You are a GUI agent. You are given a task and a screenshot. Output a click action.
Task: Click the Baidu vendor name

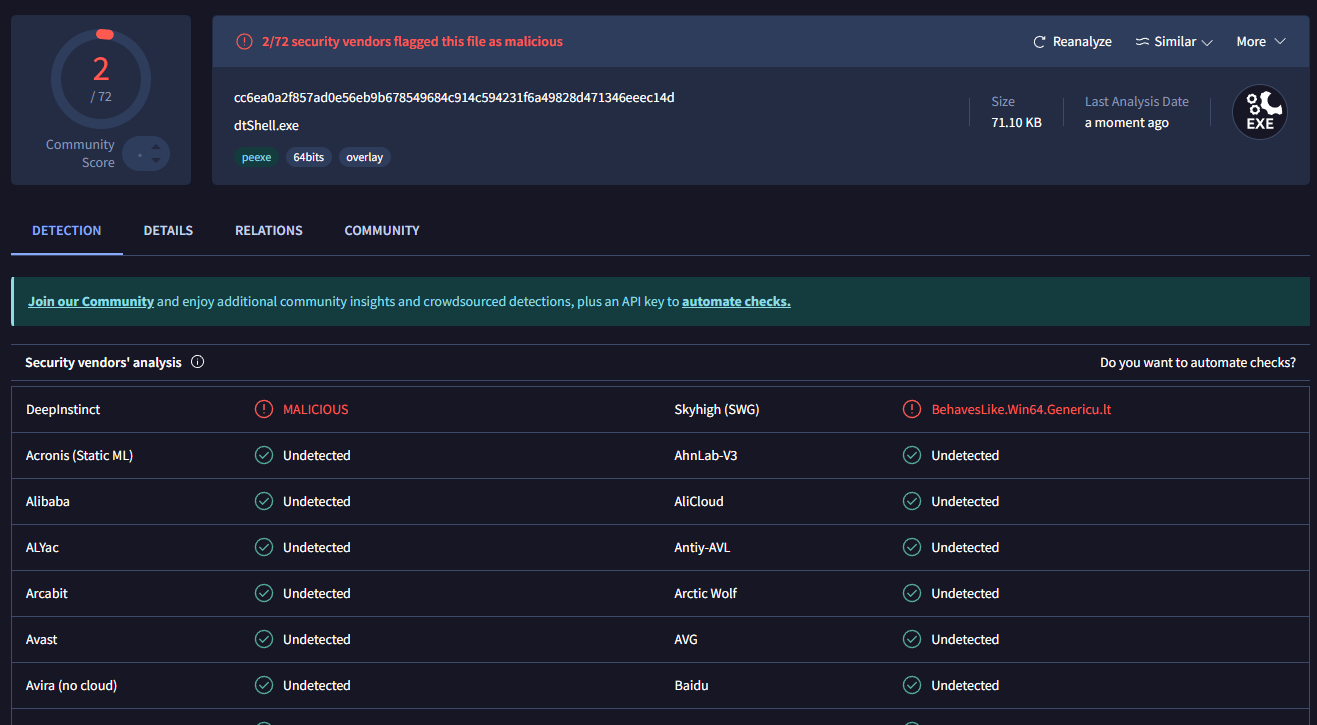pos(692,686)
